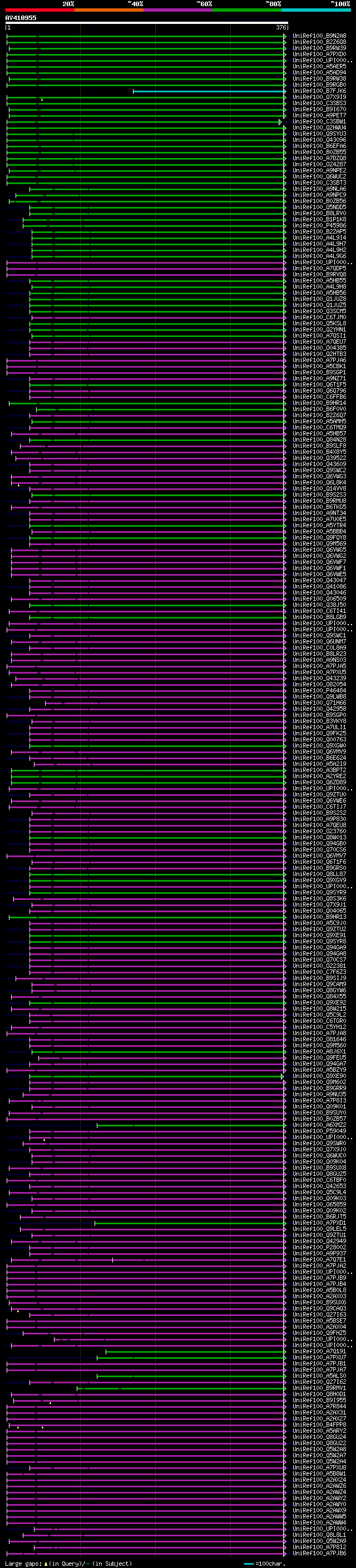Click the hit label UniRef100_A5B8W1
Screen dimensions: 356x1568
[319, 1473]
